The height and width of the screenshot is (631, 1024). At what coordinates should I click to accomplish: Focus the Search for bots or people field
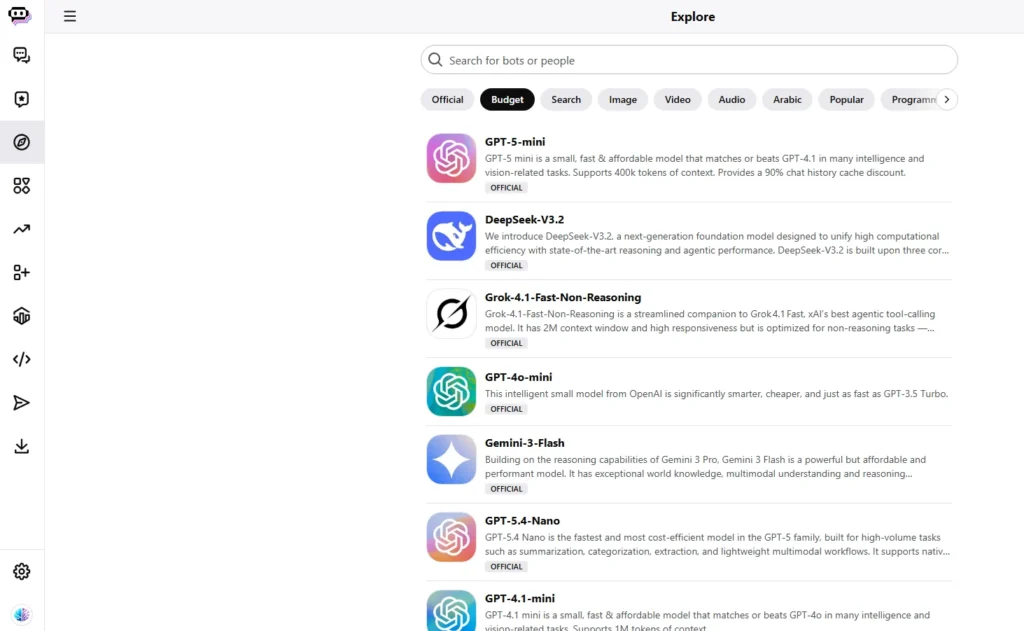pyautogui.click(x=689, y=60)
